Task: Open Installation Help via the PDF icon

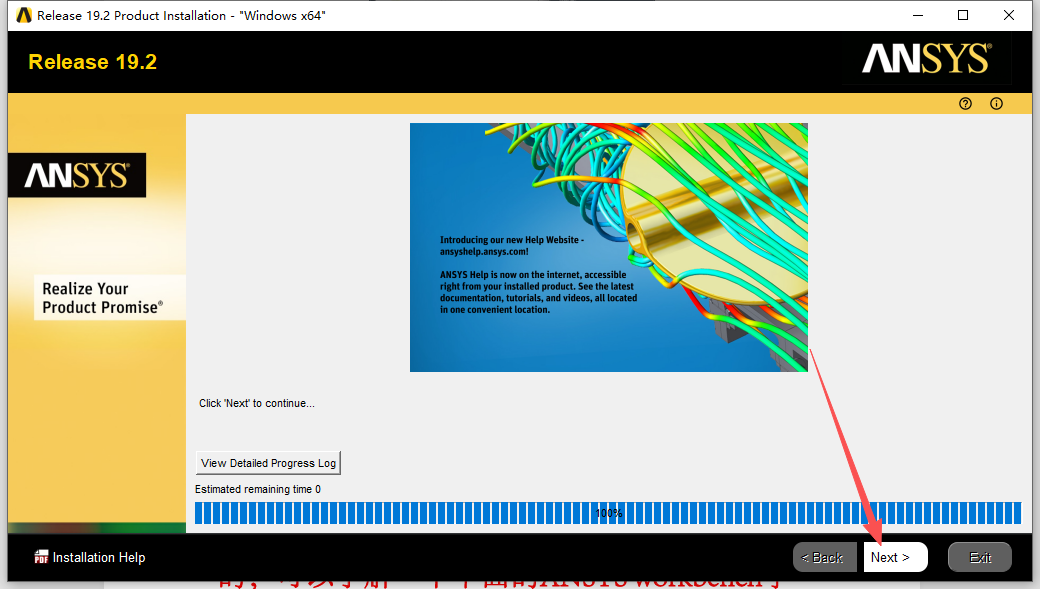Action: pyautogui.click(x=42, y=557)
